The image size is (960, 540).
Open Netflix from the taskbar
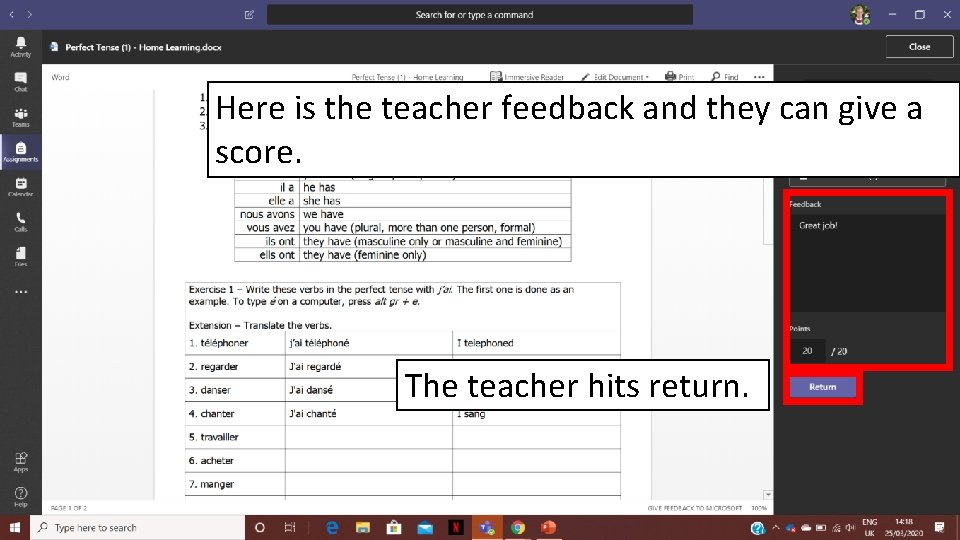456,527
